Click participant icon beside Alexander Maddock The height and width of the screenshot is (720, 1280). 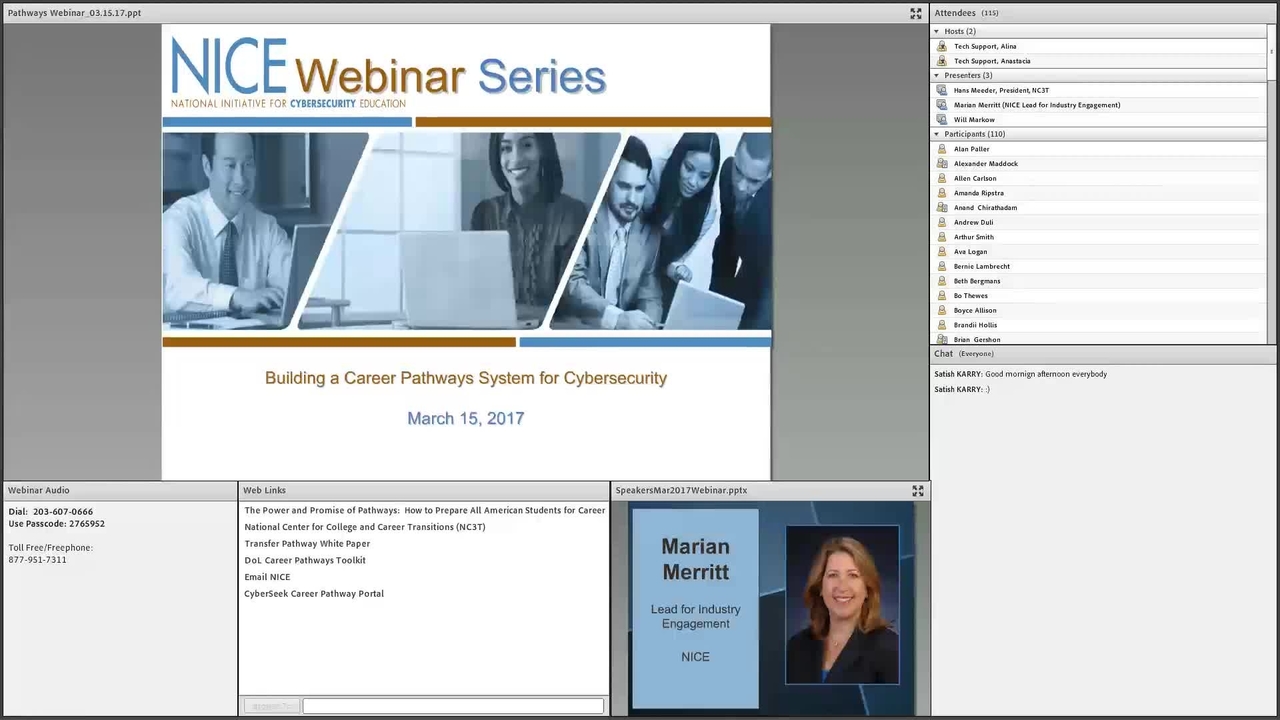tap(941, 164)
